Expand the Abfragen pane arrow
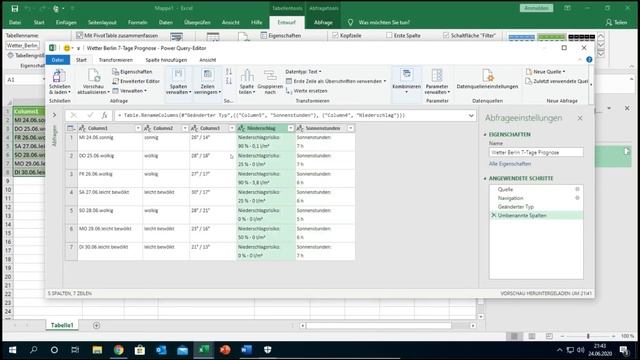The width and height of the screenshot is (640, 360). [x=54, y=116]
